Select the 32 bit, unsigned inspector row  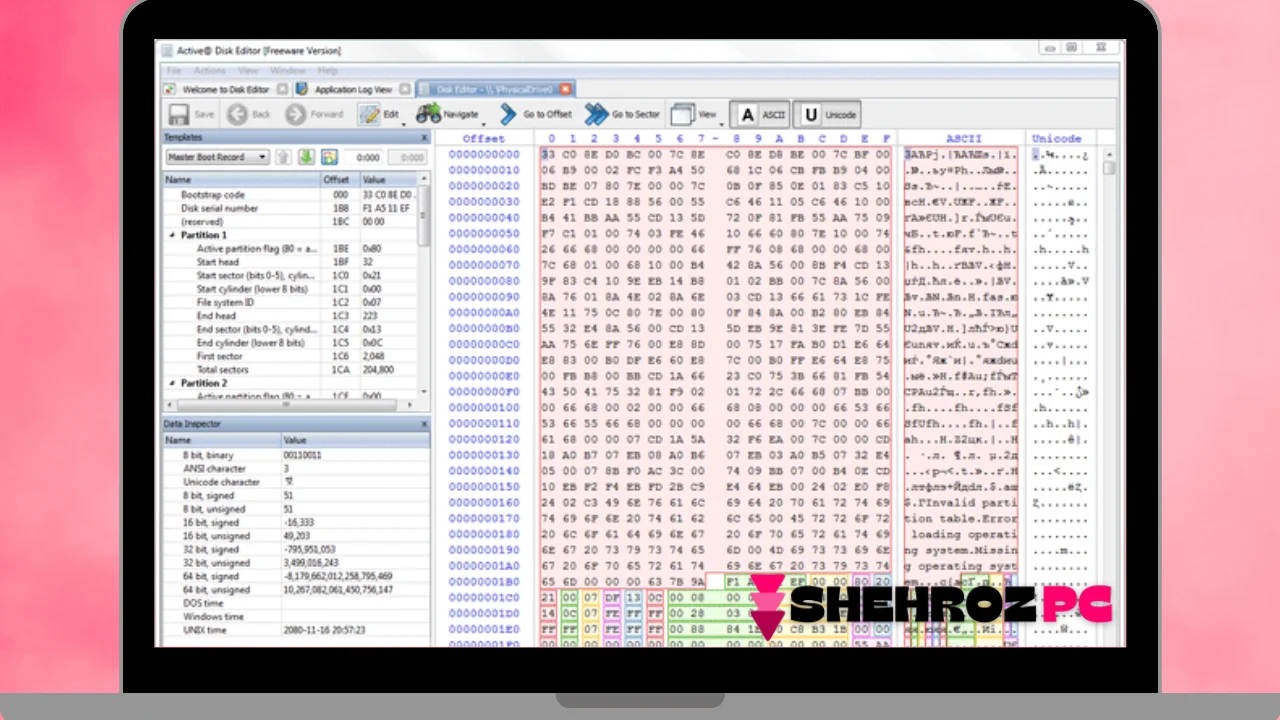tap(297, 563)
